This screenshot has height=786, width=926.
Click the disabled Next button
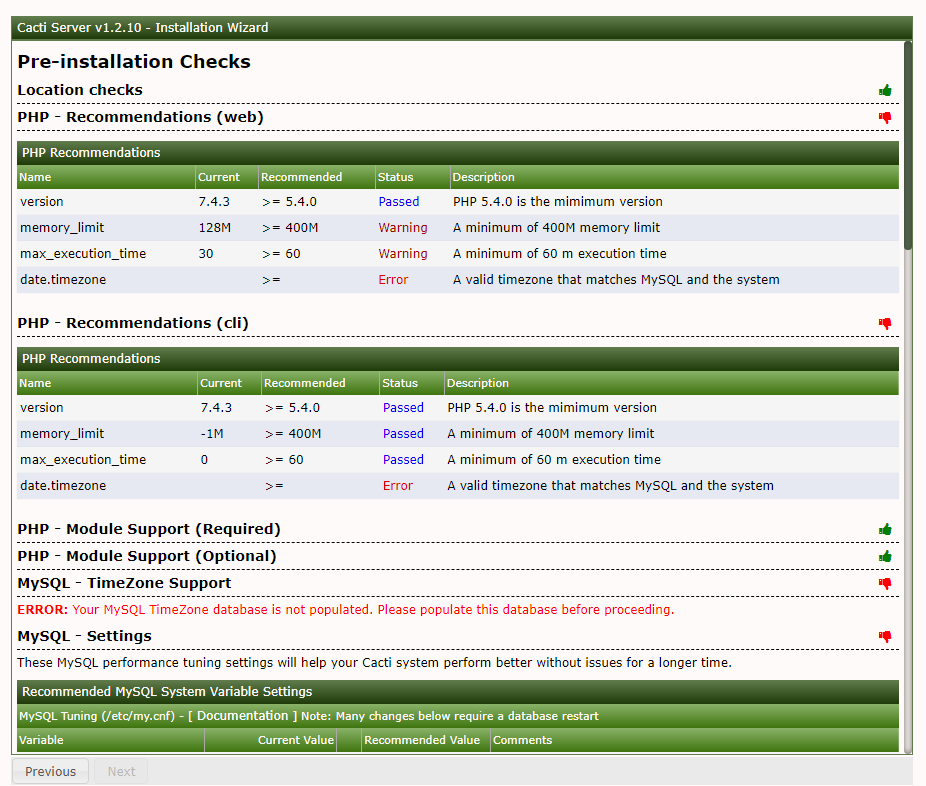[x=121, y=771]
